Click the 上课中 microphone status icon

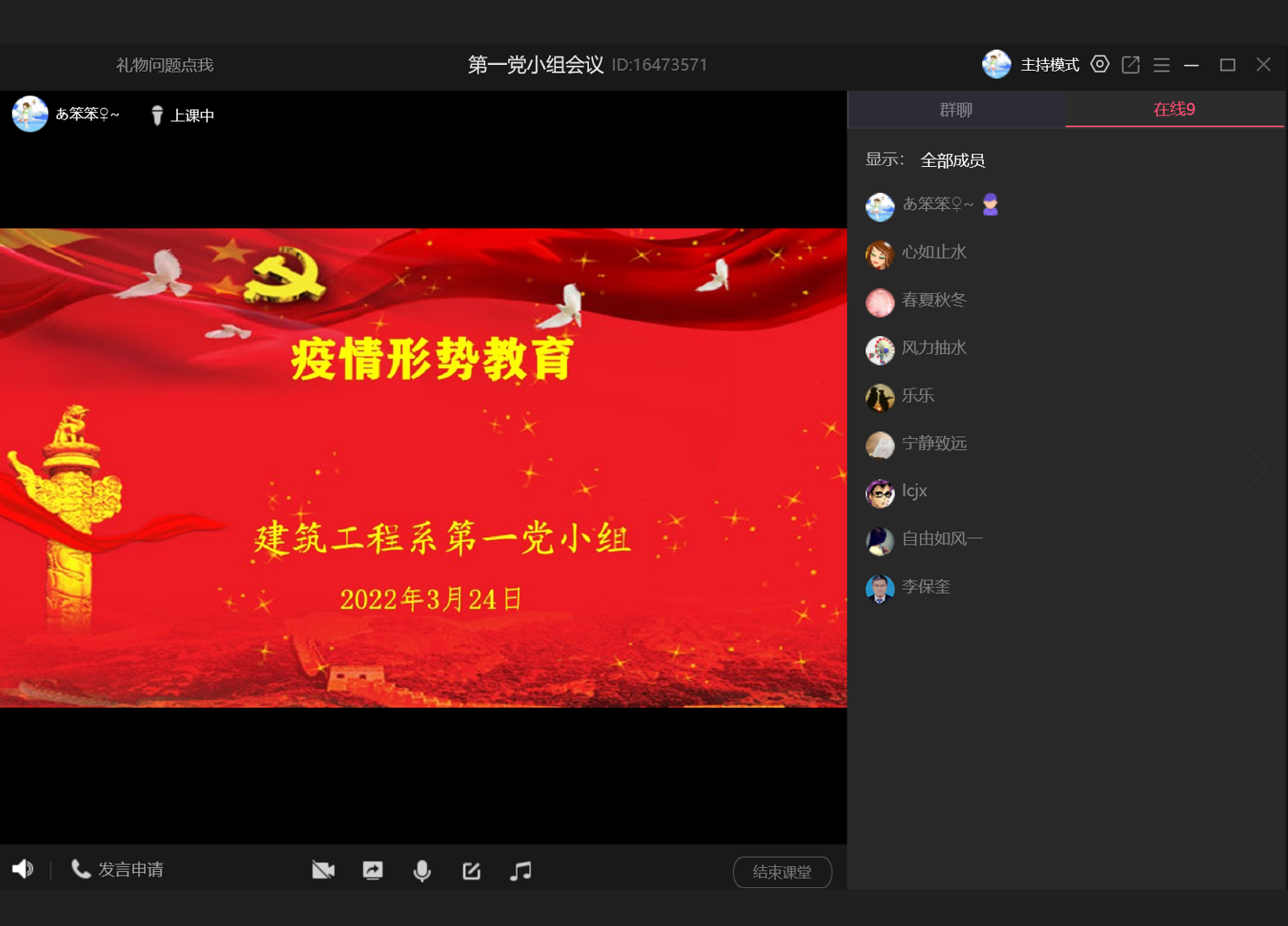pyautogui.click(x=157, y=115)
